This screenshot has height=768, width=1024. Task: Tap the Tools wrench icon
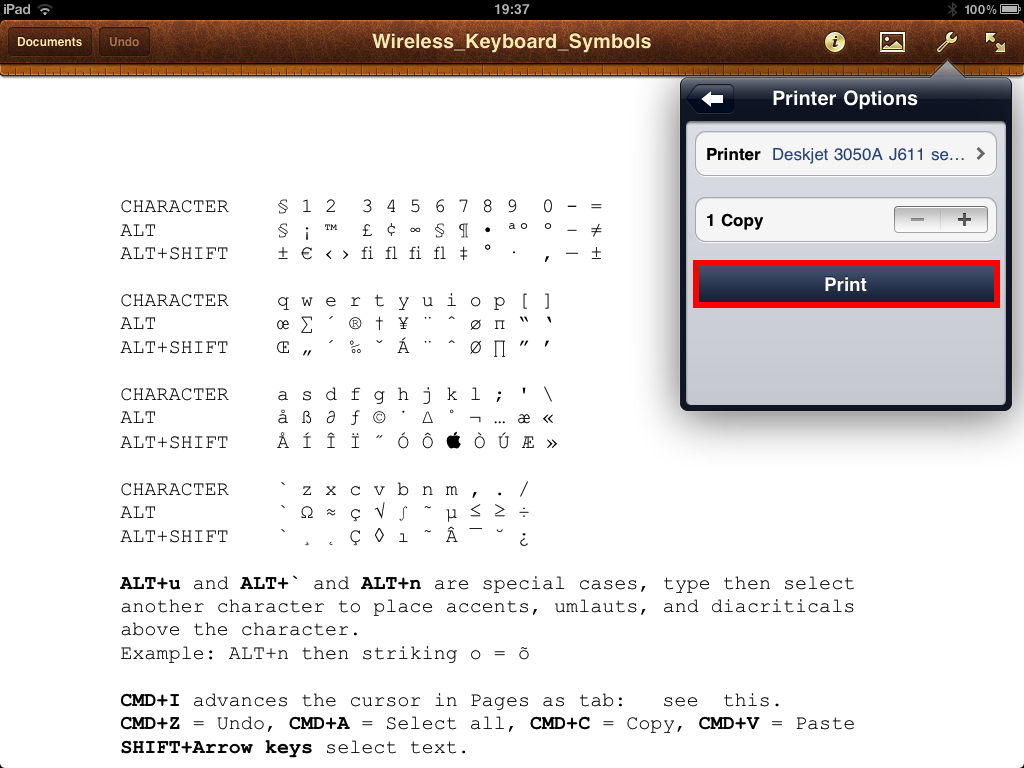coord(945,42)
